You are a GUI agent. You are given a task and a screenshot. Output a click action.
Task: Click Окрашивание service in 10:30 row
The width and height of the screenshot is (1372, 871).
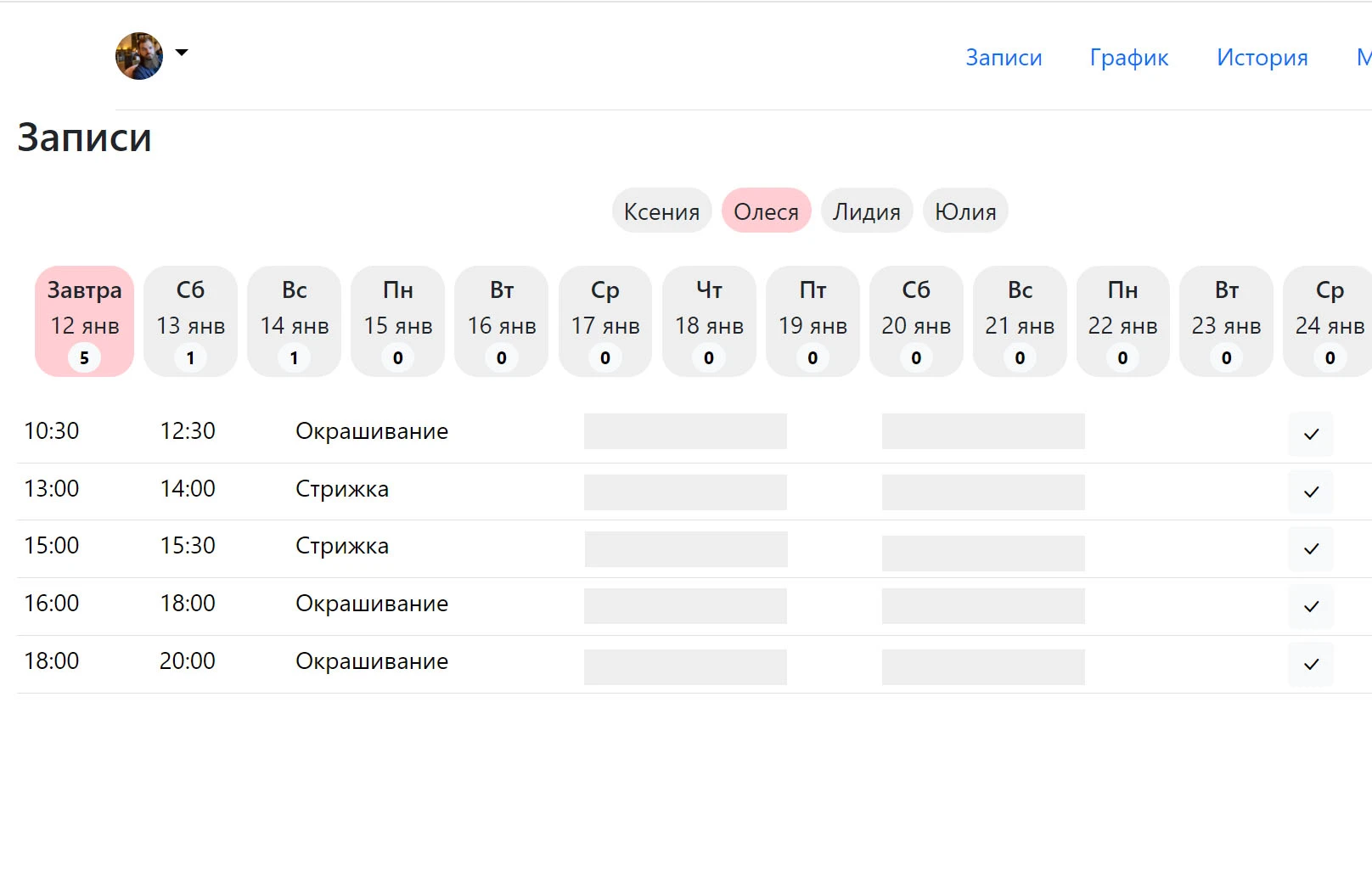tap(372, 431)
